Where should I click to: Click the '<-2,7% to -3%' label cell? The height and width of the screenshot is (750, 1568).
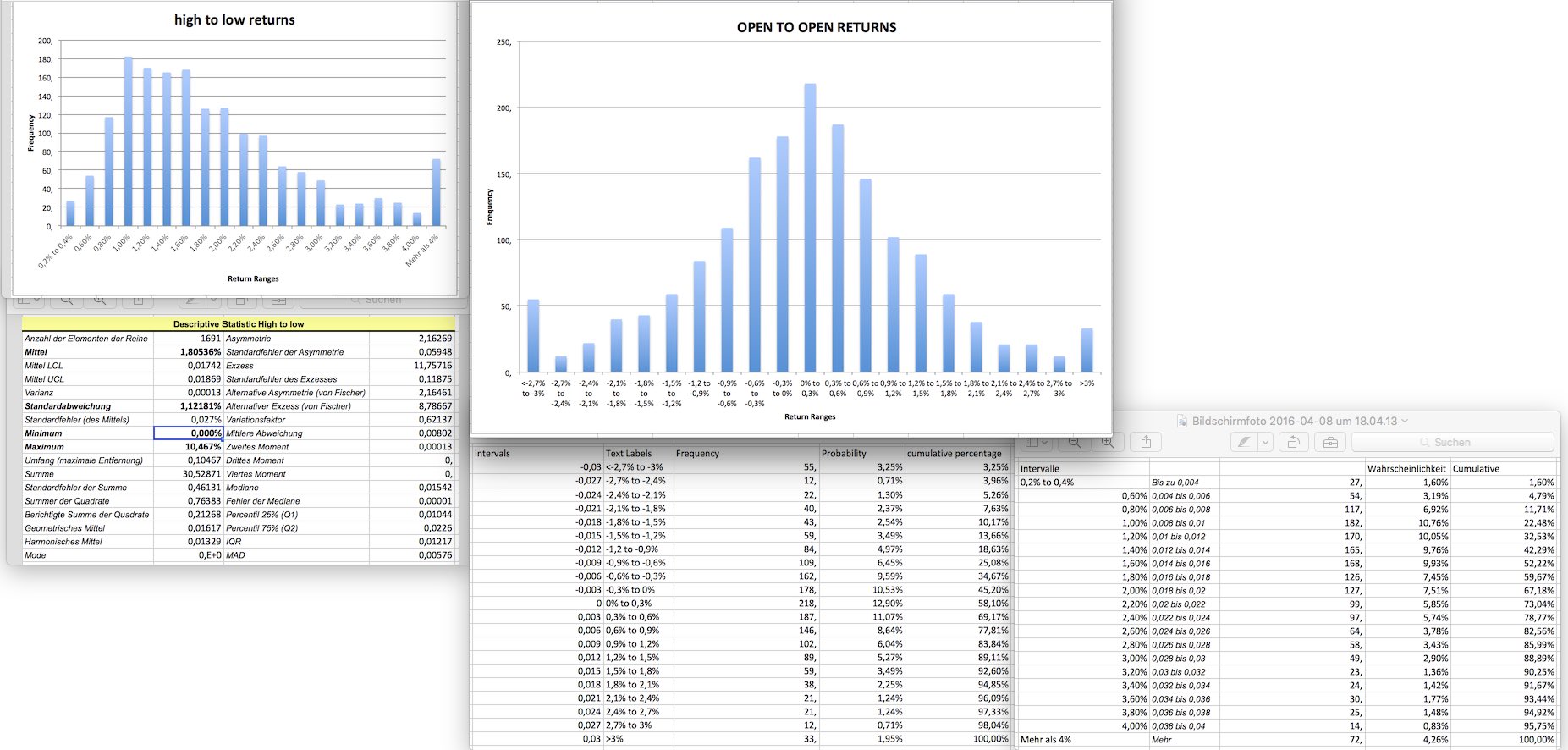635,467
